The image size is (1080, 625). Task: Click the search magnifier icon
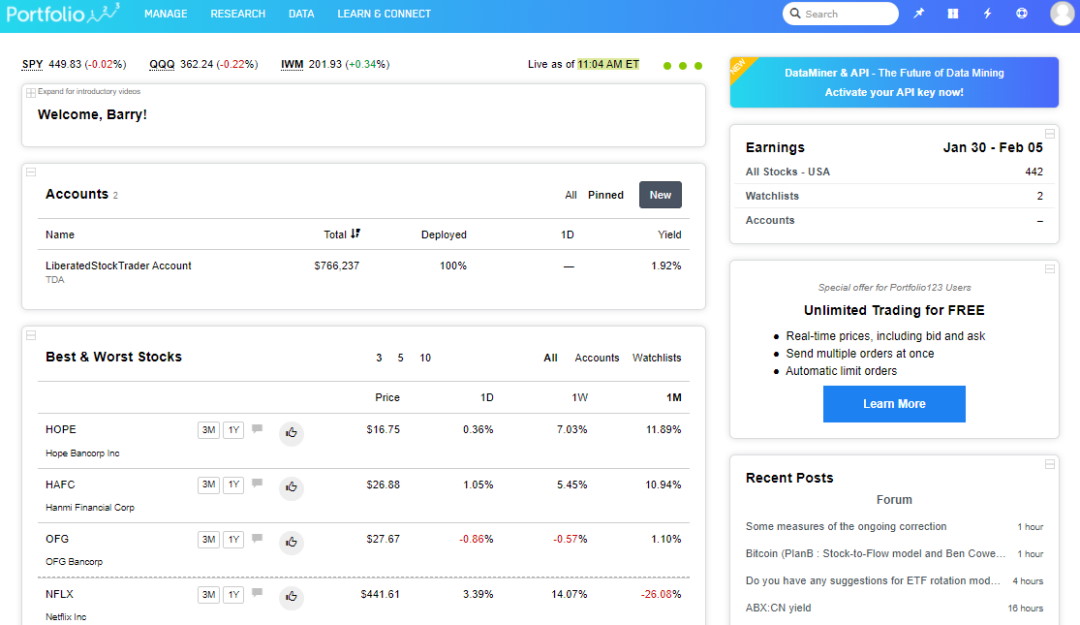pyautogui.click(x=796, y=13)
